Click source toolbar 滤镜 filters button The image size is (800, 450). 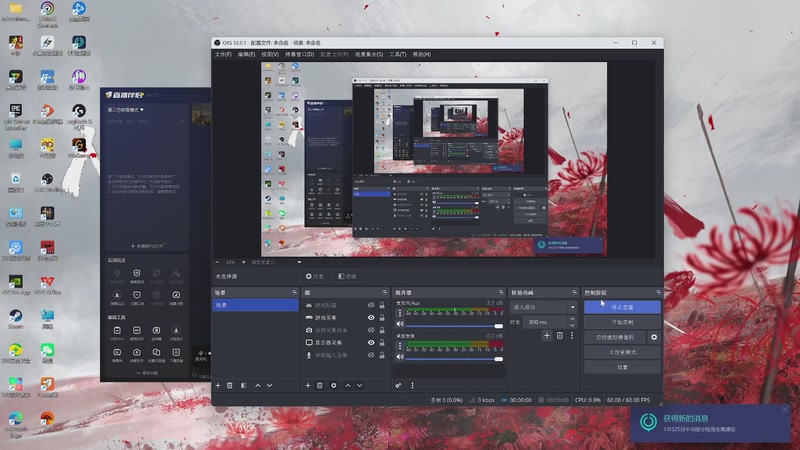tap(347, 277)
